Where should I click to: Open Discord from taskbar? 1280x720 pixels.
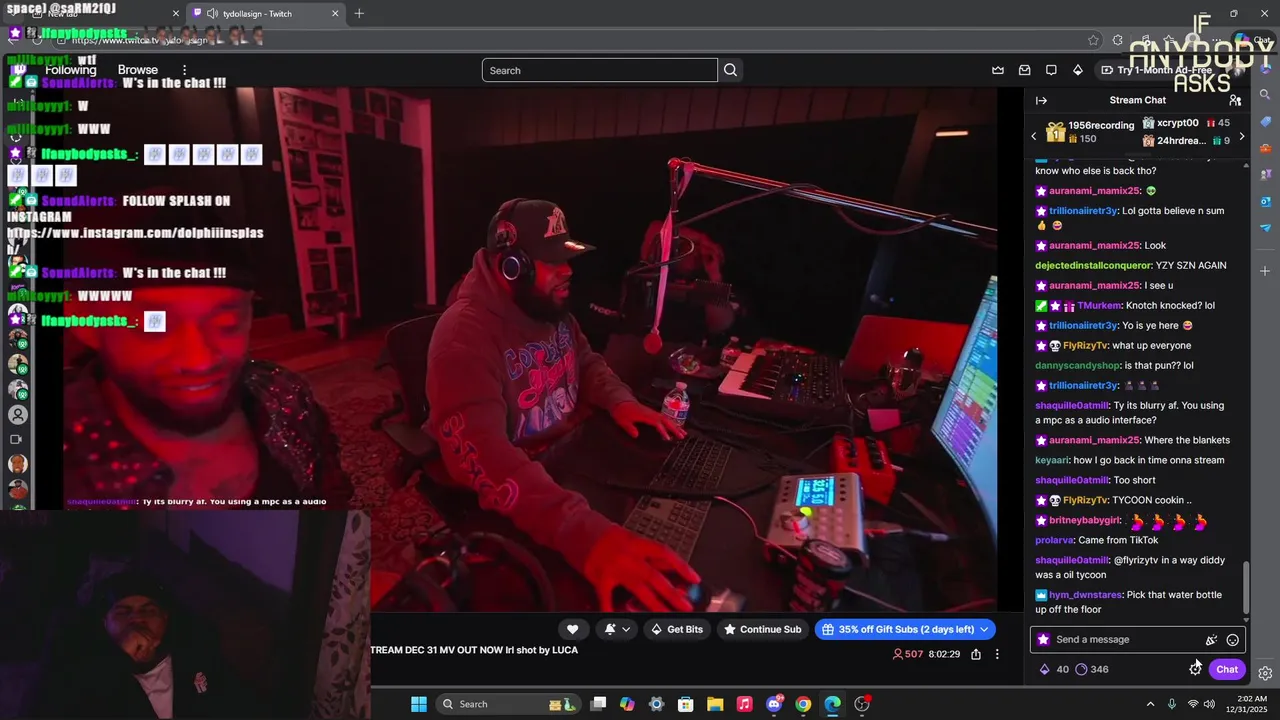click(x=773, y=704)
